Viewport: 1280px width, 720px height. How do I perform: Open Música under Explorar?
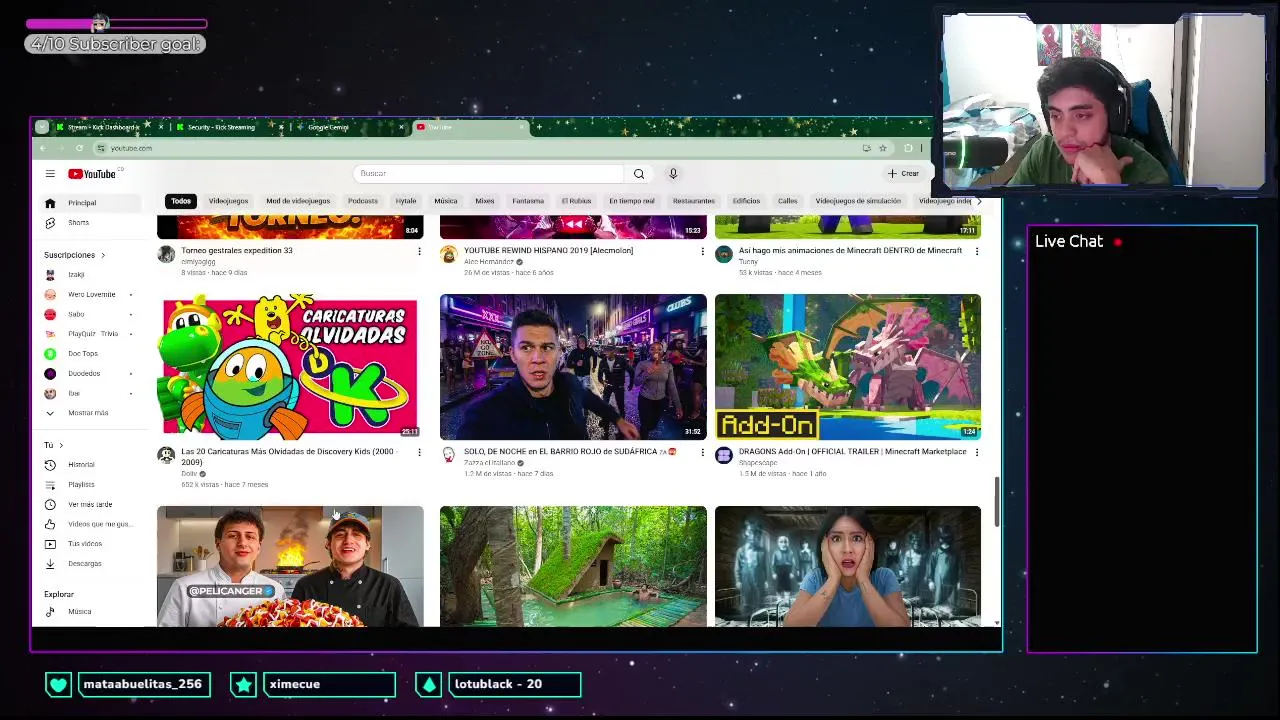(x=88, y=612)
